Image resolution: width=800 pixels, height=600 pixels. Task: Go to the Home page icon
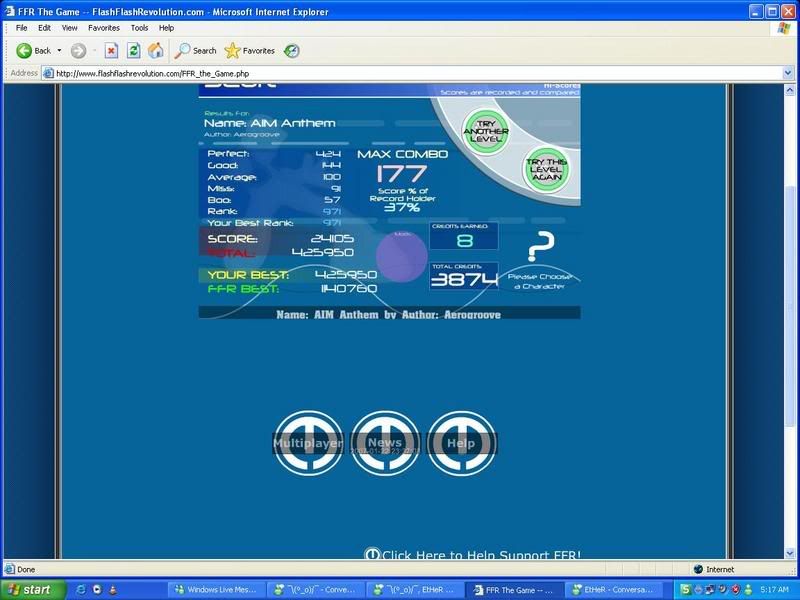tap(156, 50)
